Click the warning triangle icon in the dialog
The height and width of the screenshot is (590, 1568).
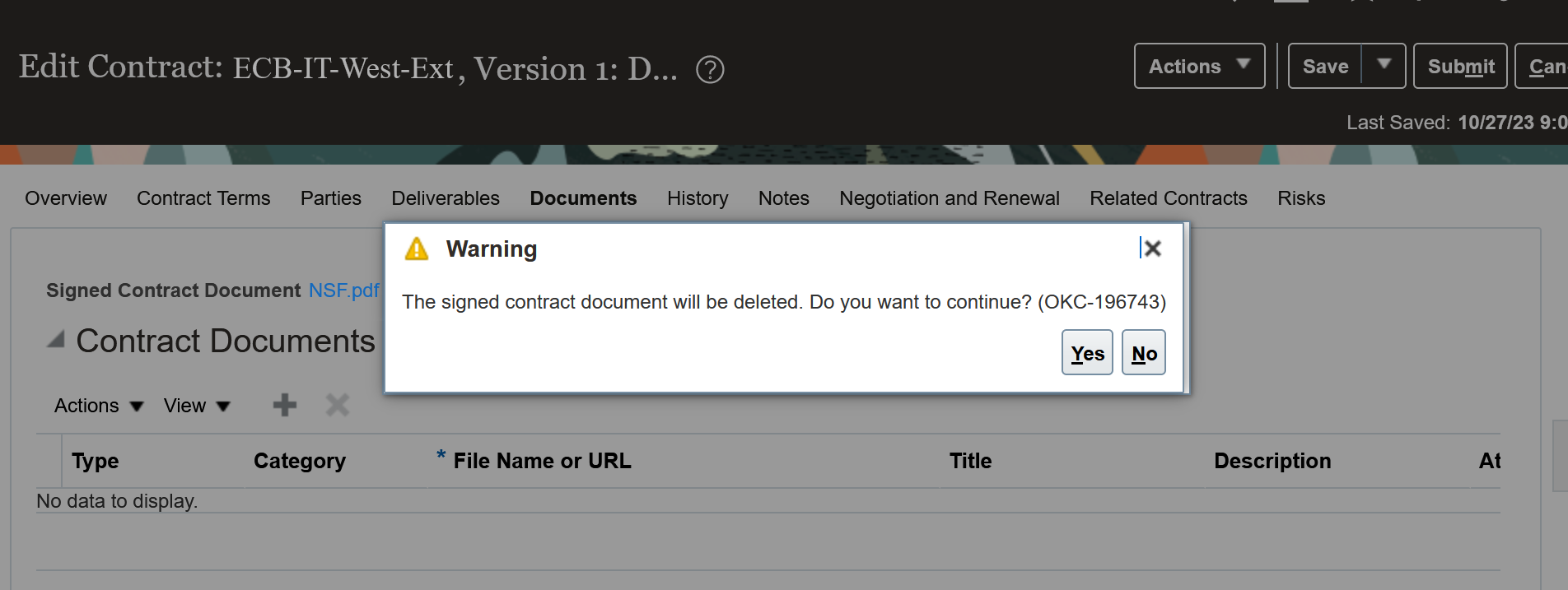coord(418,248)
